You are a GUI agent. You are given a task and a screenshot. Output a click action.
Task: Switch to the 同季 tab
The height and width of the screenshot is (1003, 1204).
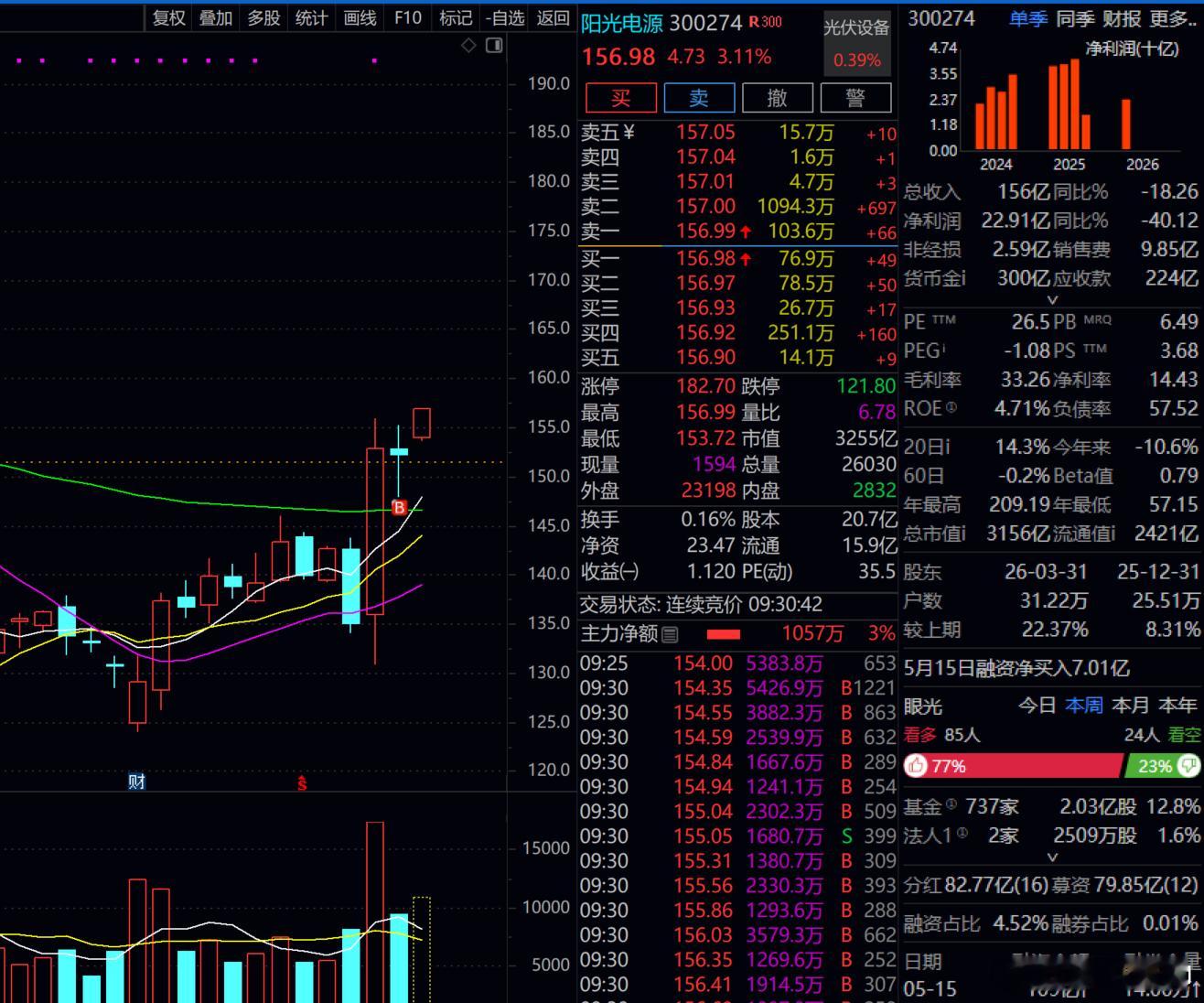coord(1075,18)
